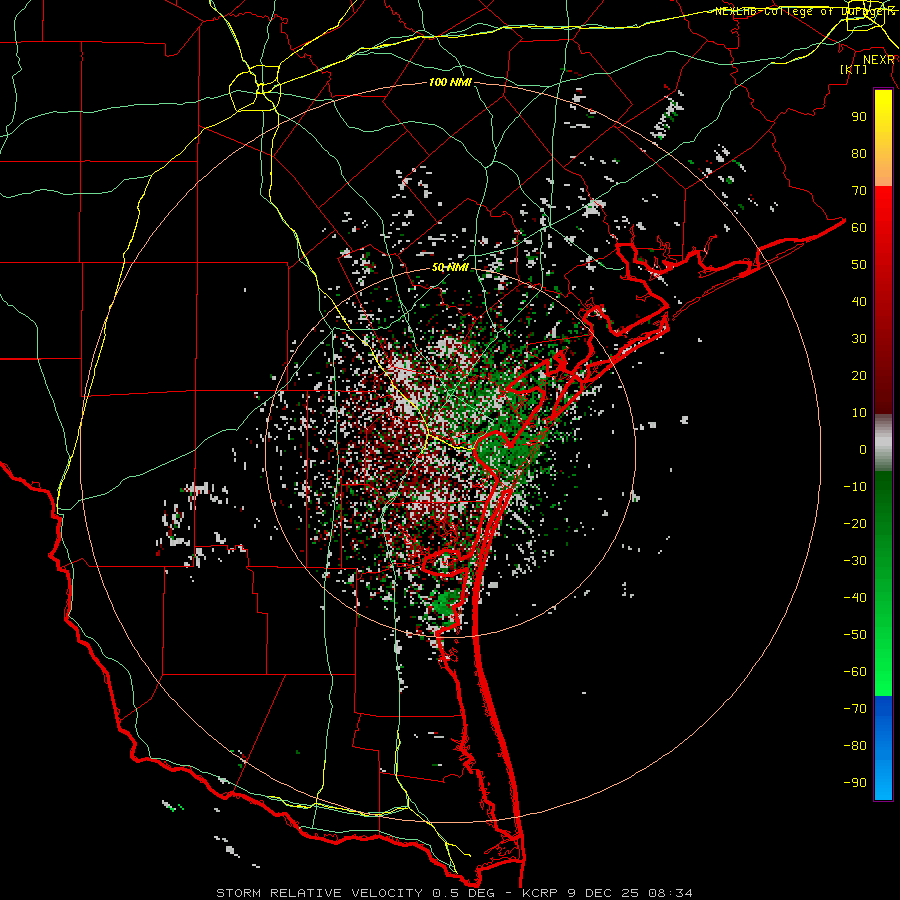Click the [KT] units label

(x=853, y=69)
